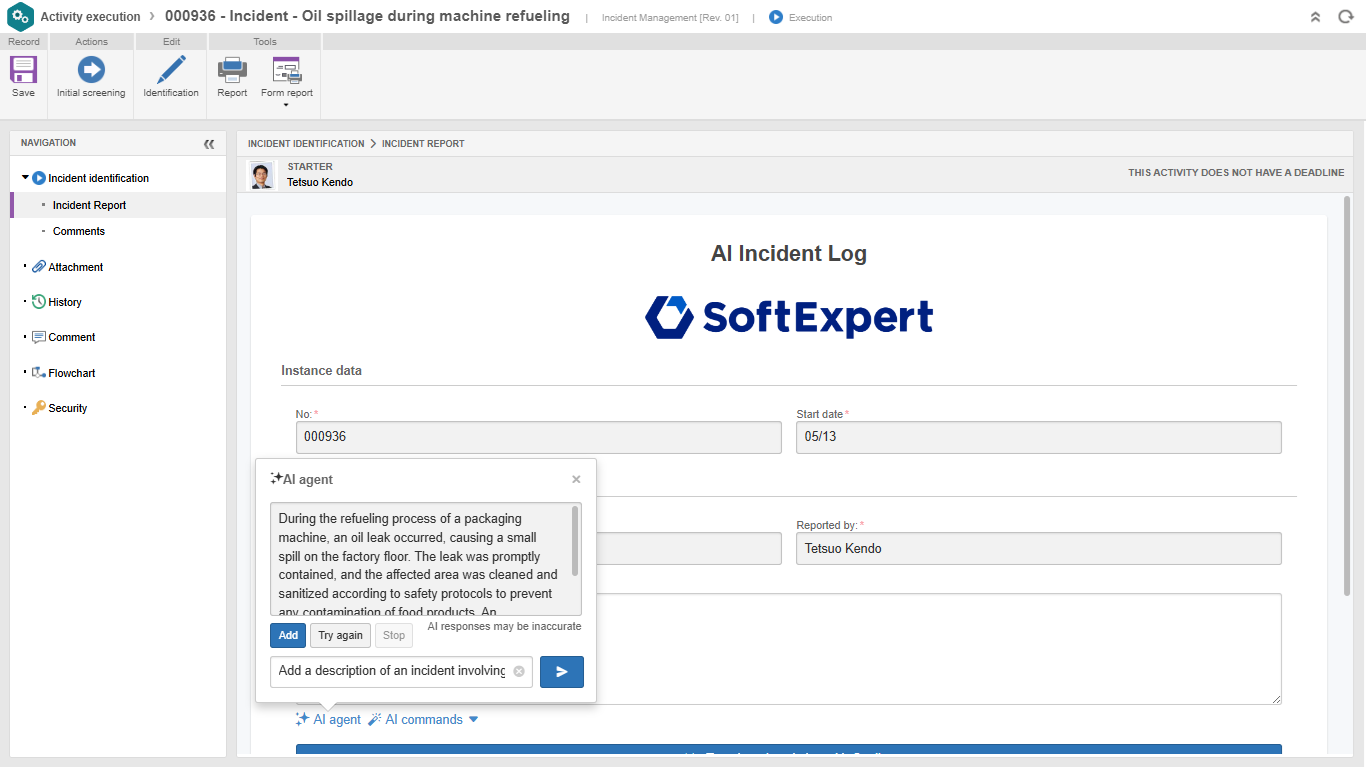Click the AI commands magic wand icon
Image resolution: width=1366 pixels, height=768 pixels.
pos(375,719)
